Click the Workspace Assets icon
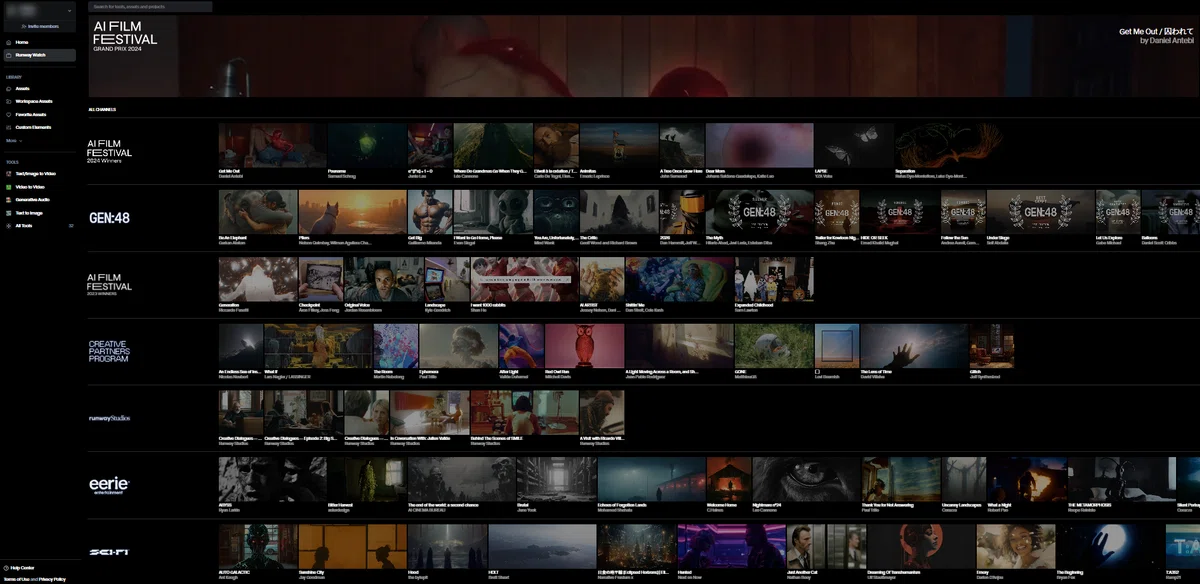 coord(8,101)
